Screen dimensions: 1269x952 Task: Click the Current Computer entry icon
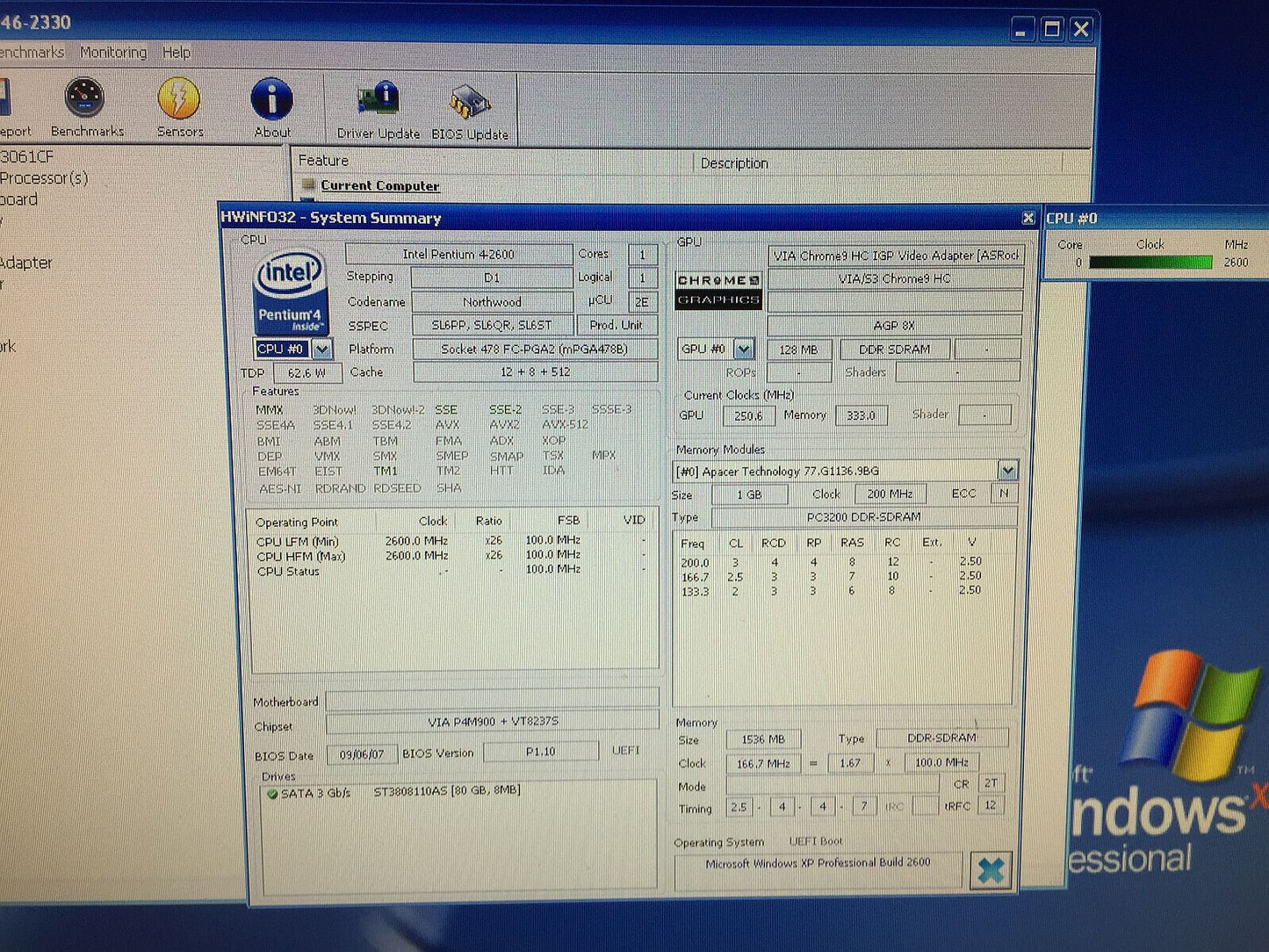(x=307, y=185)
